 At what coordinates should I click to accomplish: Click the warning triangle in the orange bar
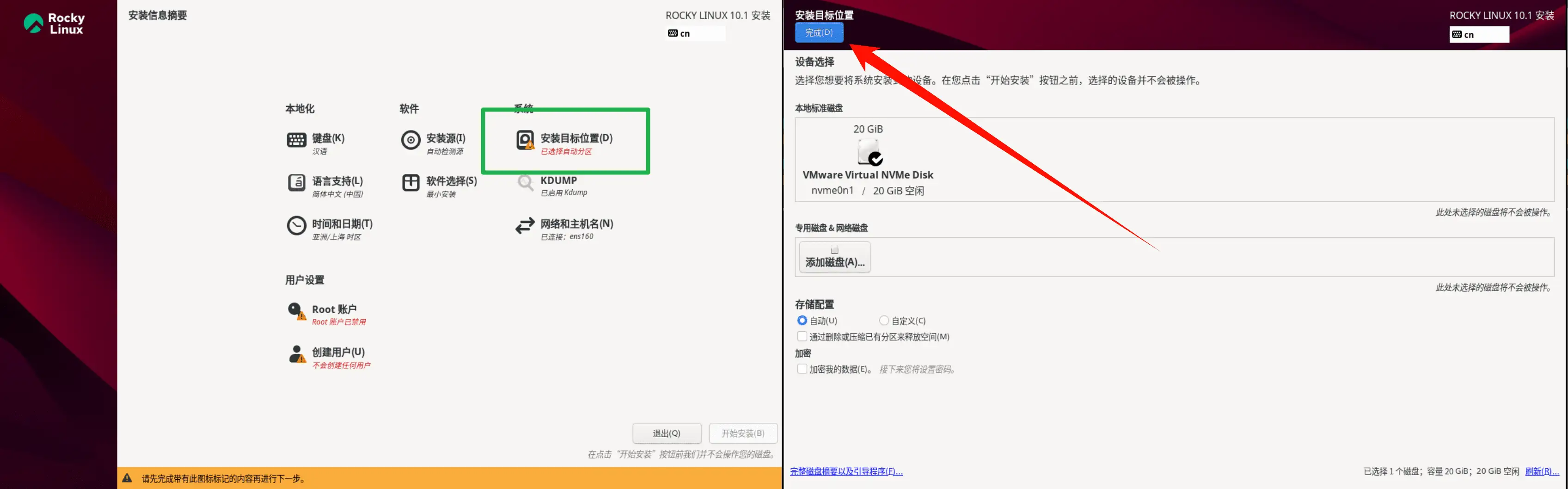pos(127,479)
